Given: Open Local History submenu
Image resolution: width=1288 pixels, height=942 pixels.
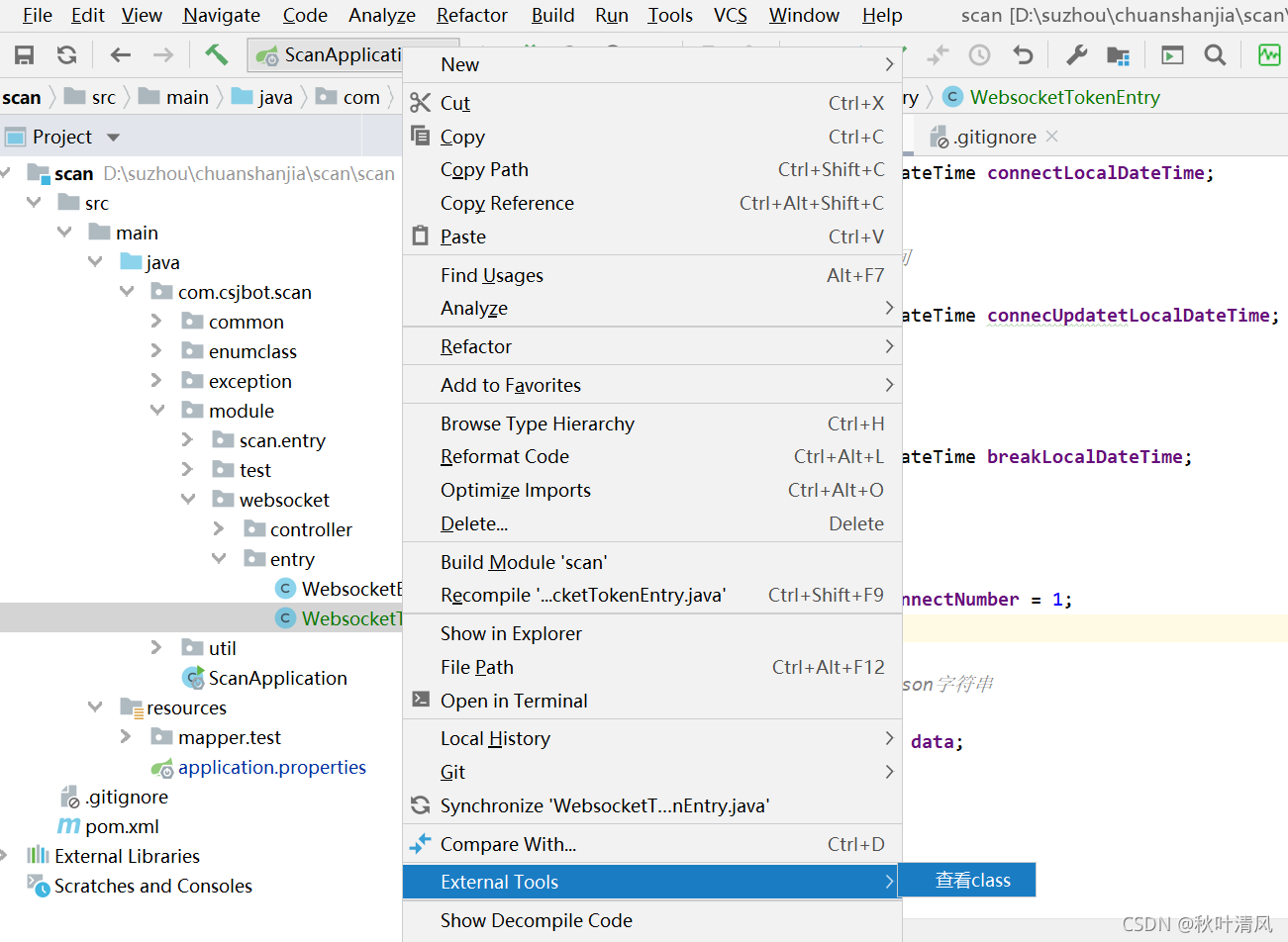Looking at the screenshot, I should point(652,739).
